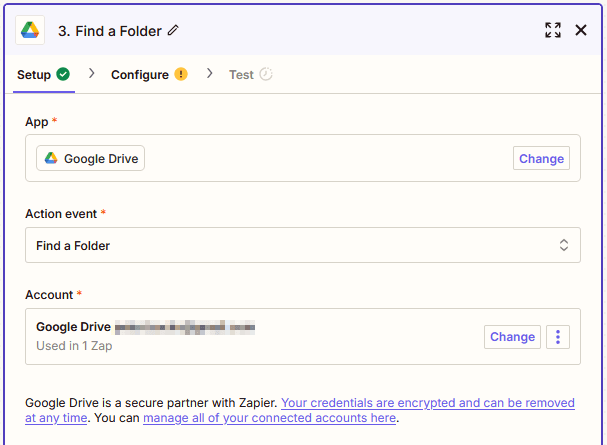Click the chevron between Setup and Configure
This screenshot has height=445, width=607.
pos(91,73)
